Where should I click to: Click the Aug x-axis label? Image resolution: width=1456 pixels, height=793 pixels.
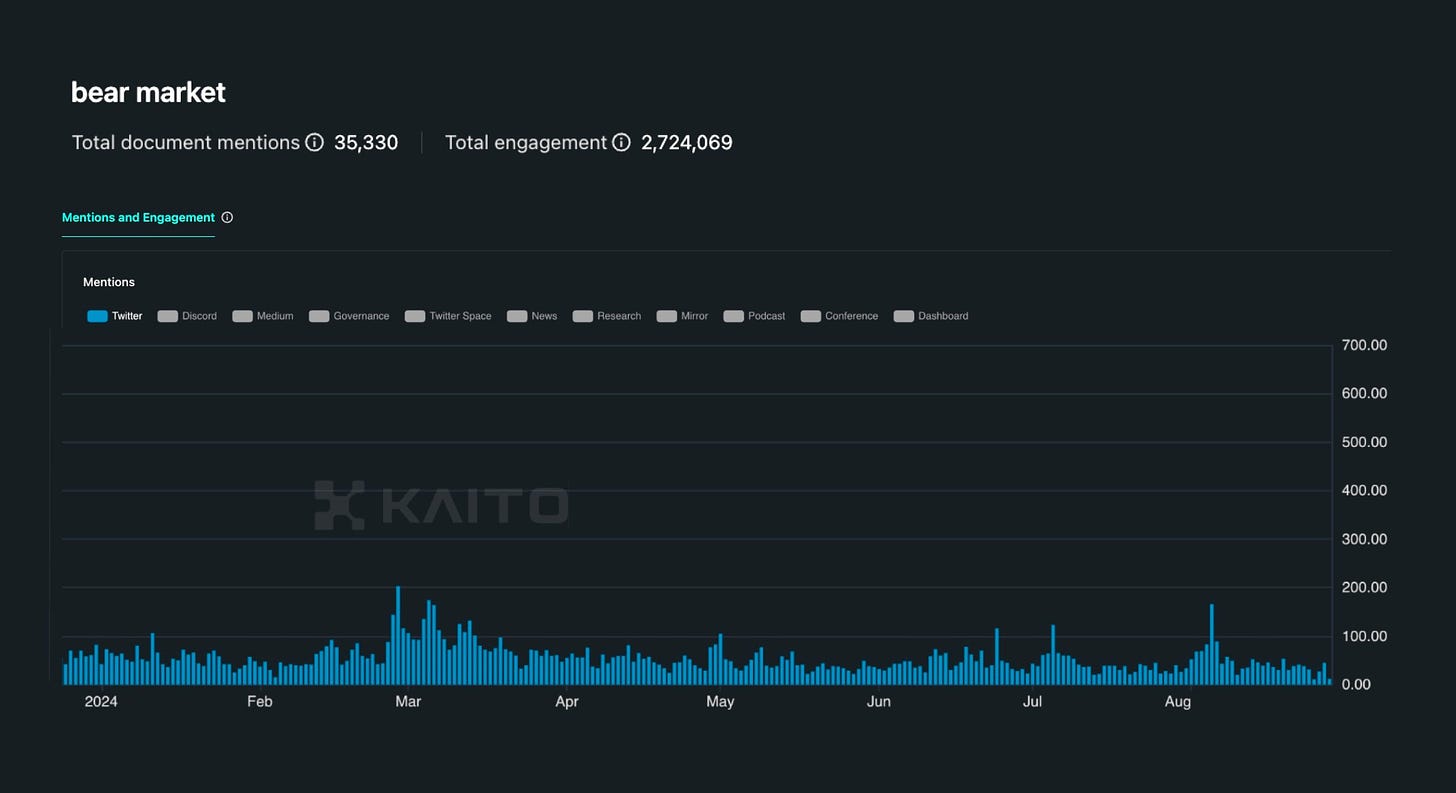click(x=1178, y=702)
